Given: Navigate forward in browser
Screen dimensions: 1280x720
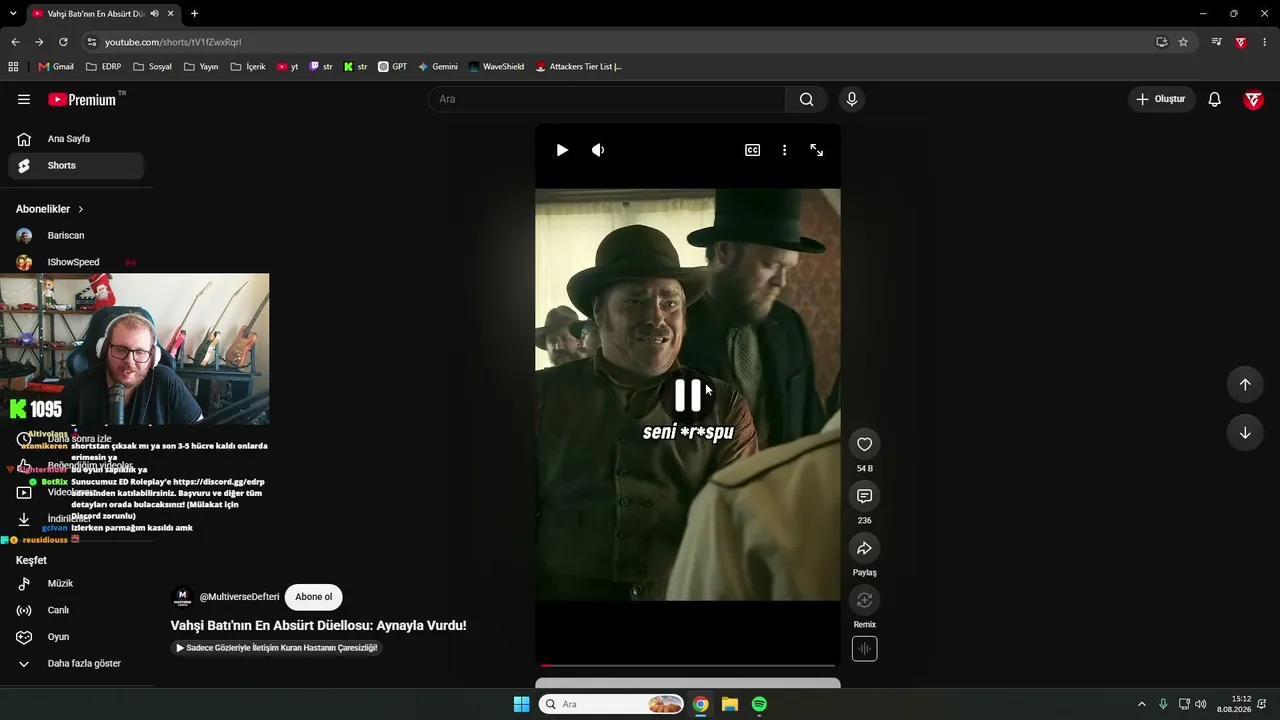Looking at the screenshot, I should pyautogui.click(x=39, y=42).
